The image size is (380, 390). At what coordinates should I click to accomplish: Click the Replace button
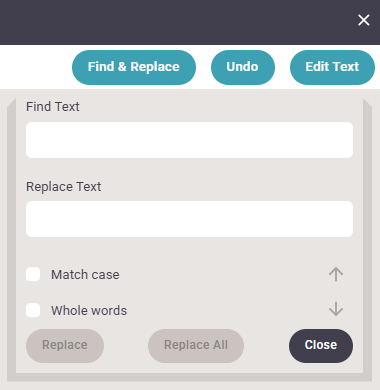65,345
